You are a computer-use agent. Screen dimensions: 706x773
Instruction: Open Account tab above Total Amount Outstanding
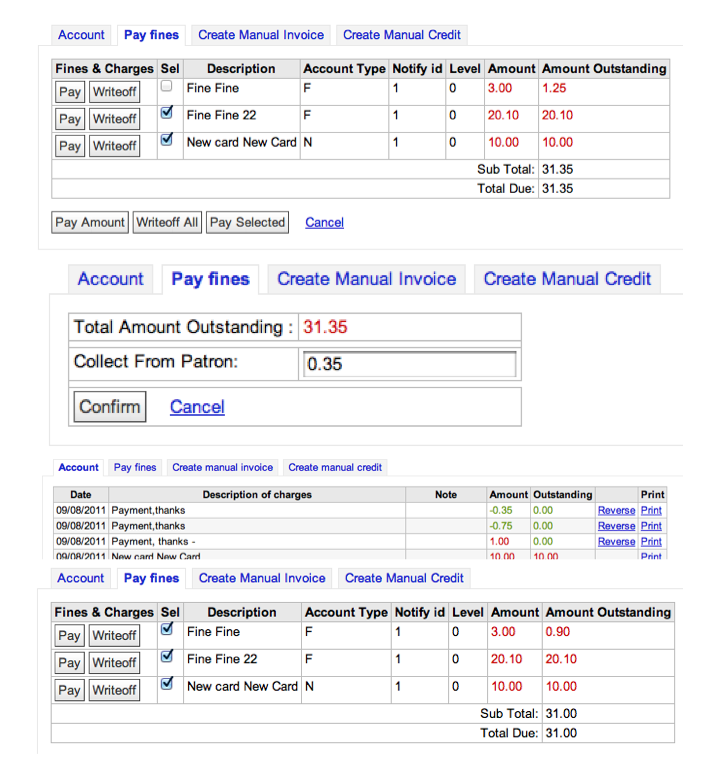[110, 279]
